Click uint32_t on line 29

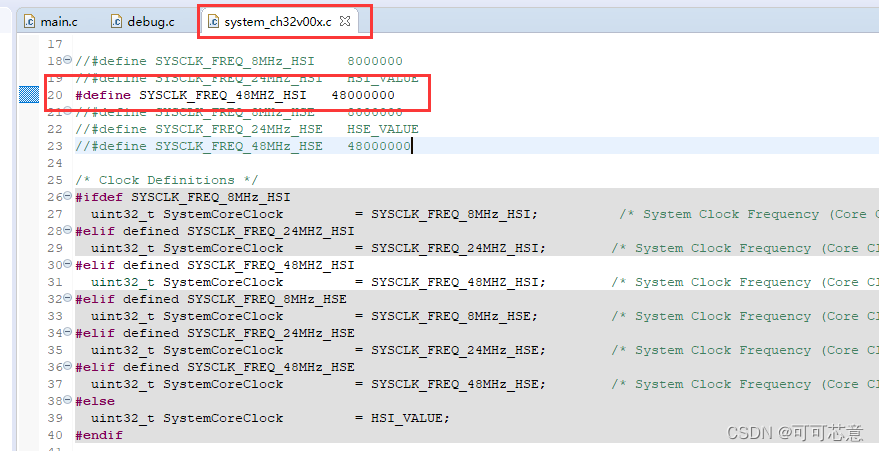(x=123, y=248)
